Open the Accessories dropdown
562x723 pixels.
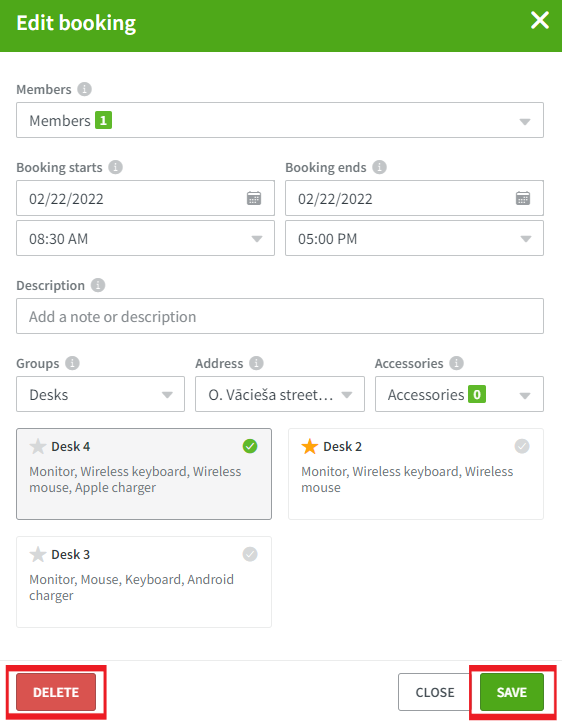pyautogui.click(x=459, y=394)
